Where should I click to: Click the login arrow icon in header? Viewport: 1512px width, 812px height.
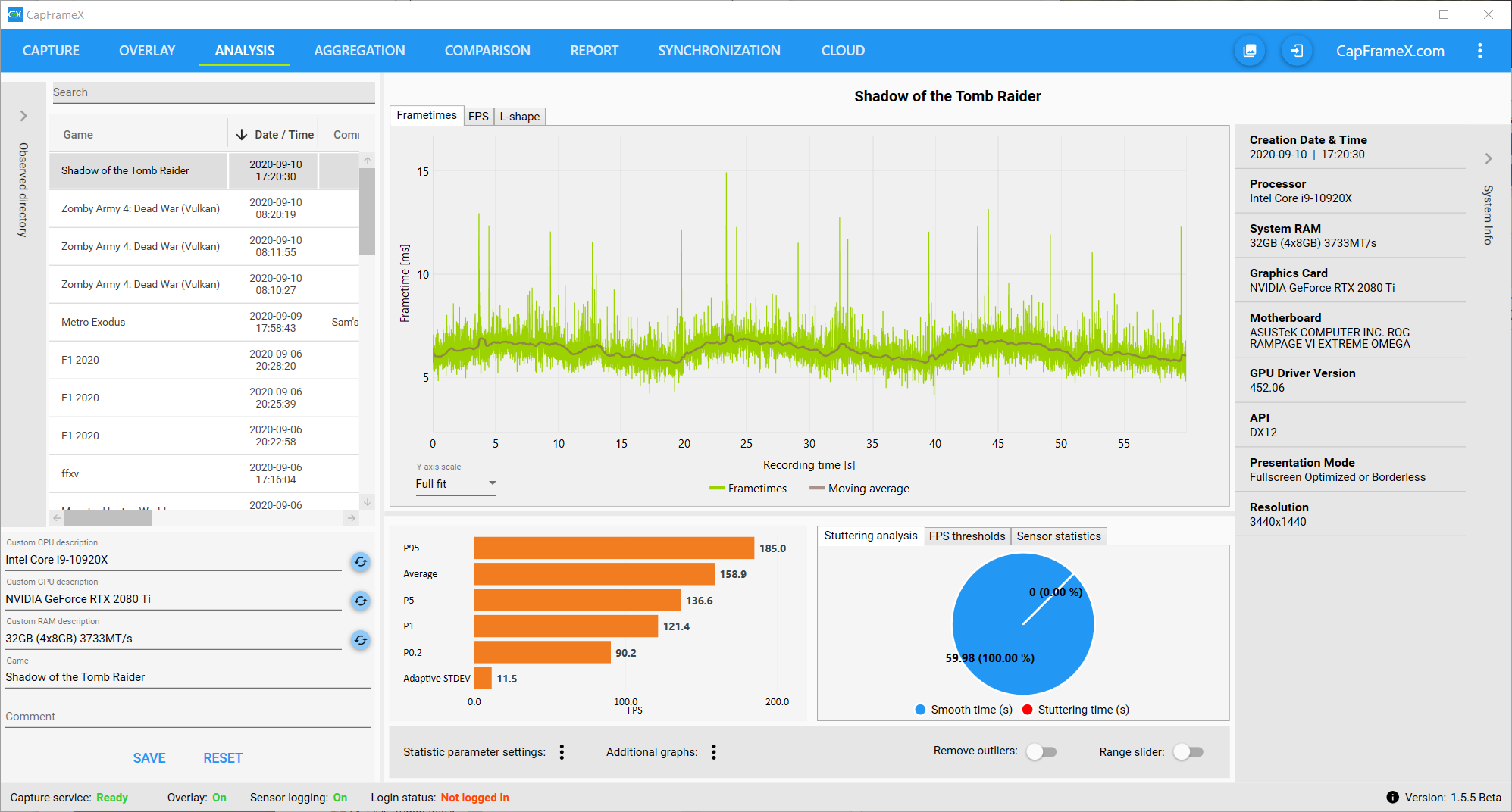point(1297,51)
